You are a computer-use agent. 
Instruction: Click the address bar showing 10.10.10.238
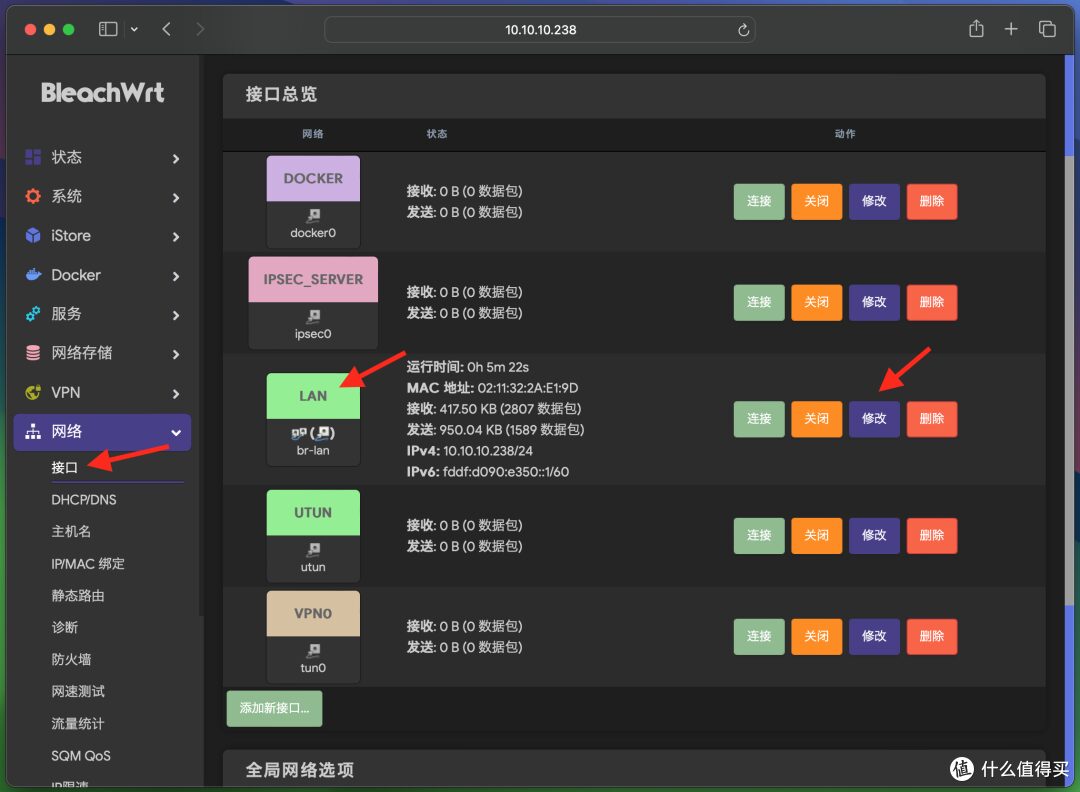[x=540, y=29]
